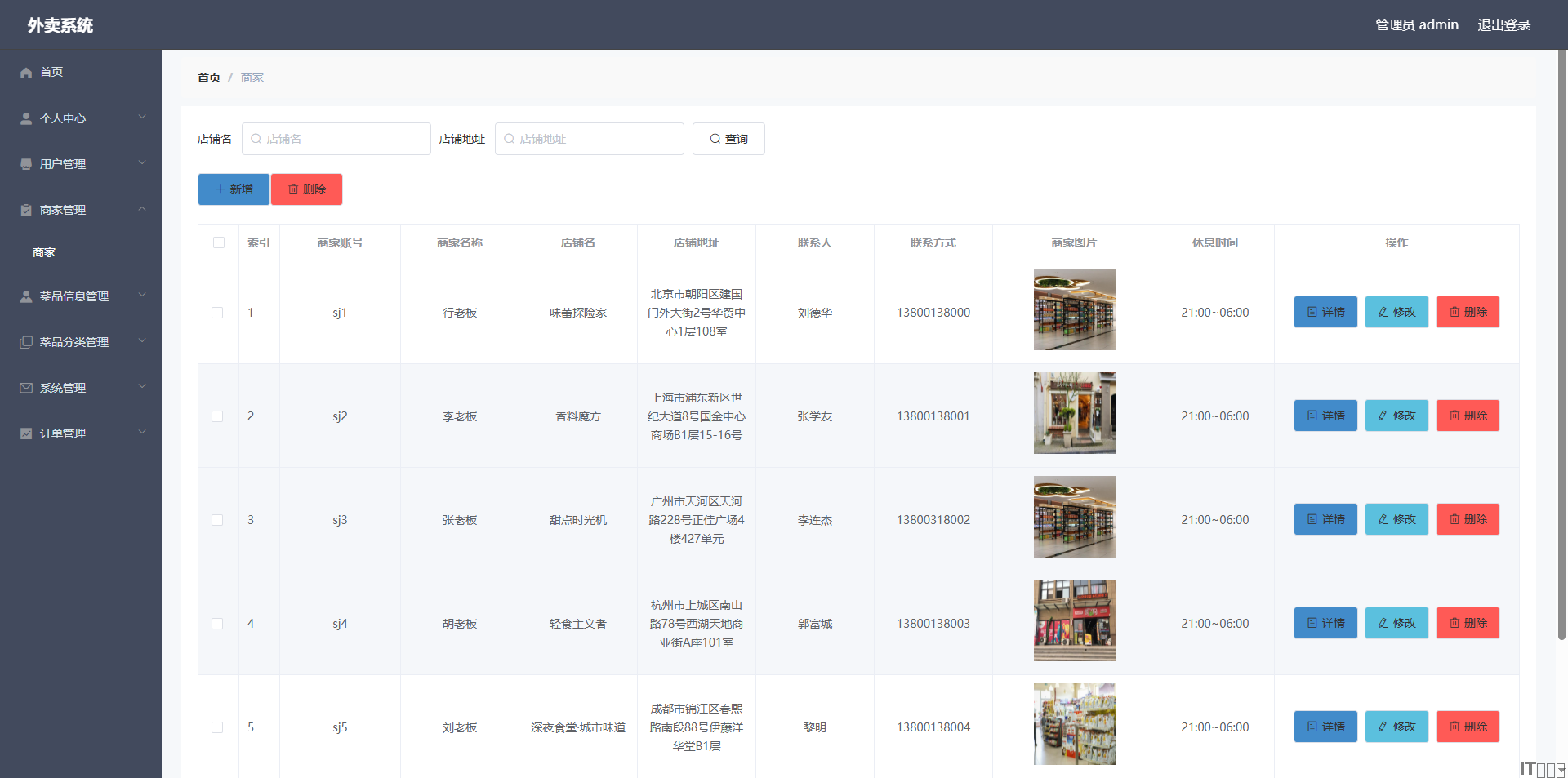Viewport: 1568px width, 778px height.
Task: Go to 首页 via the breadcrumb
Action: (209, 78)
